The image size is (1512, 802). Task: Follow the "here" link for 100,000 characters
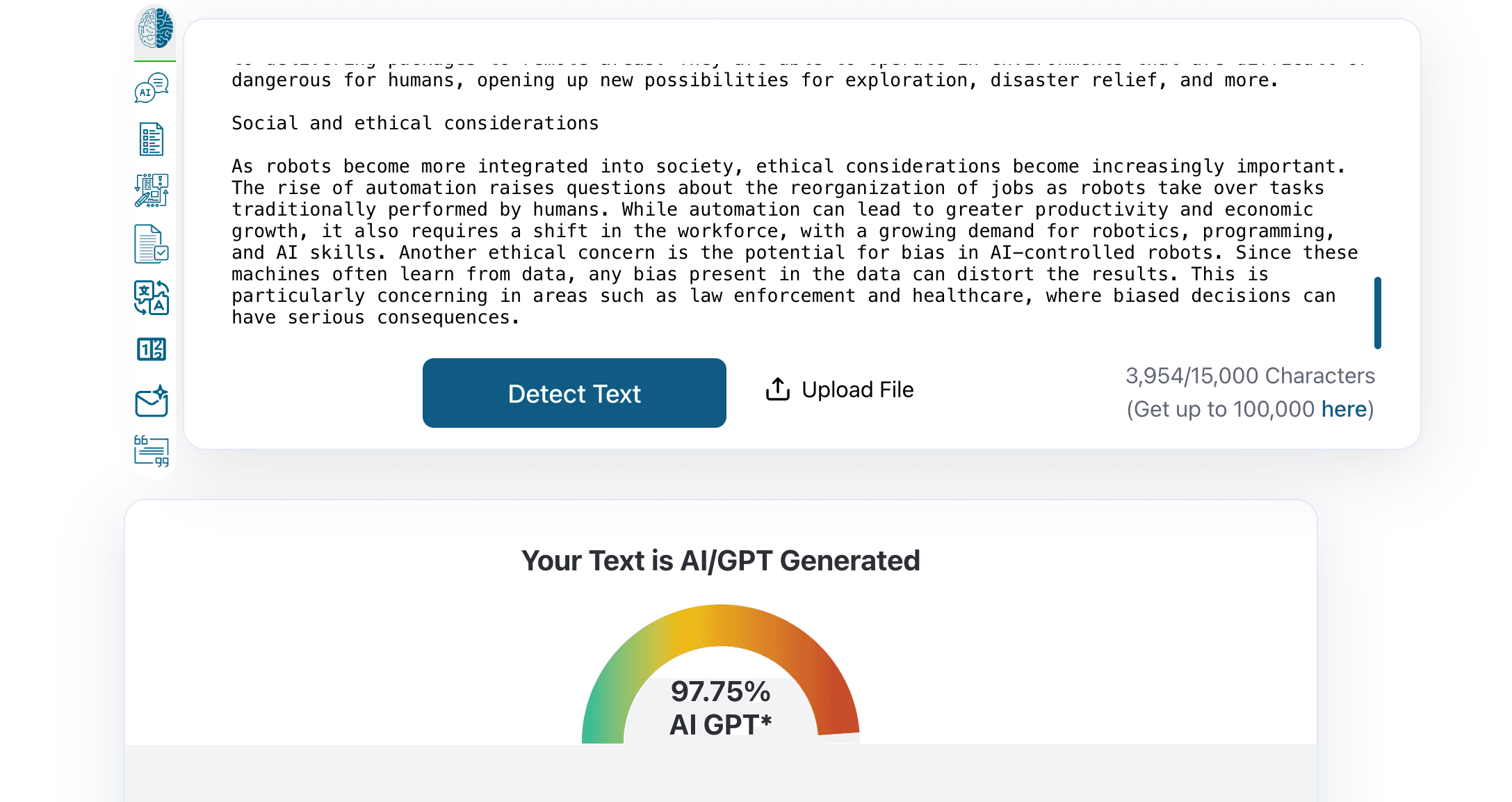tap(1344, 409)
